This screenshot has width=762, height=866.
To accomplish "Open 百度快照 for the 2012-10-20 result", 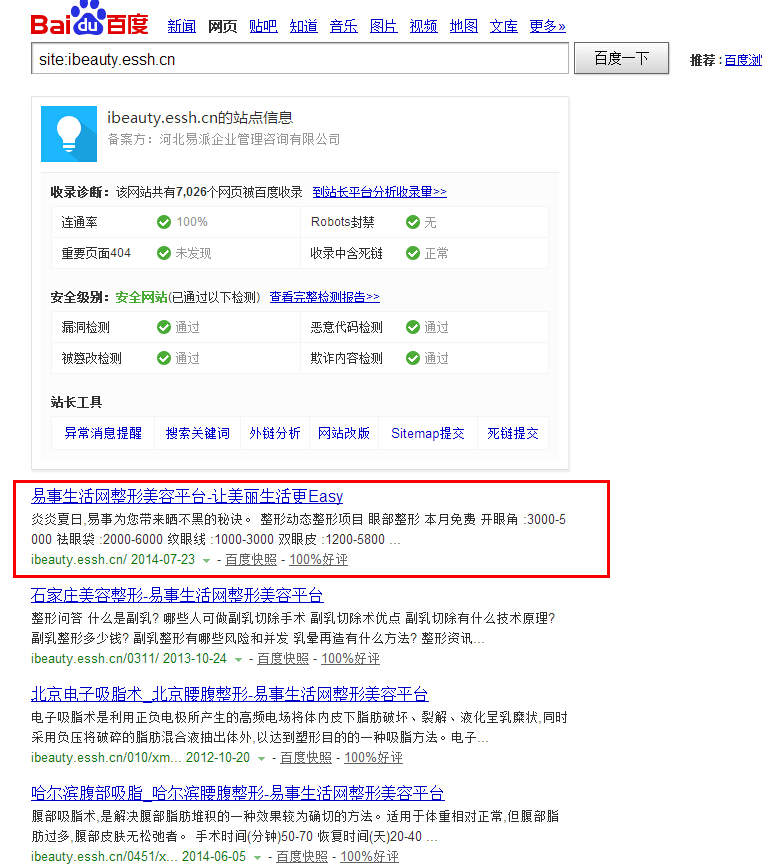I will click(x=306, y=757).
